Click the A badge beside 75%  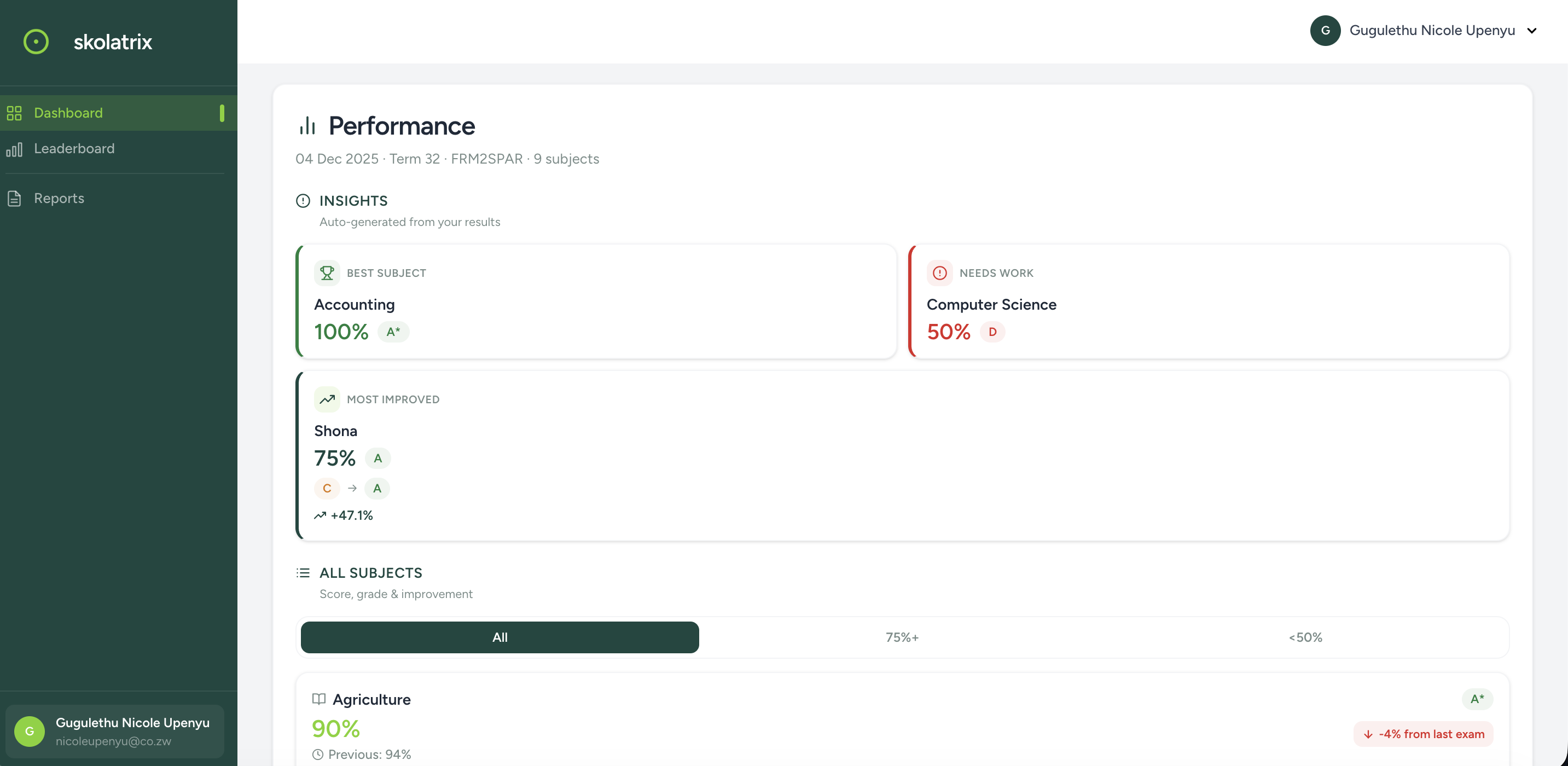pos(378,459)
